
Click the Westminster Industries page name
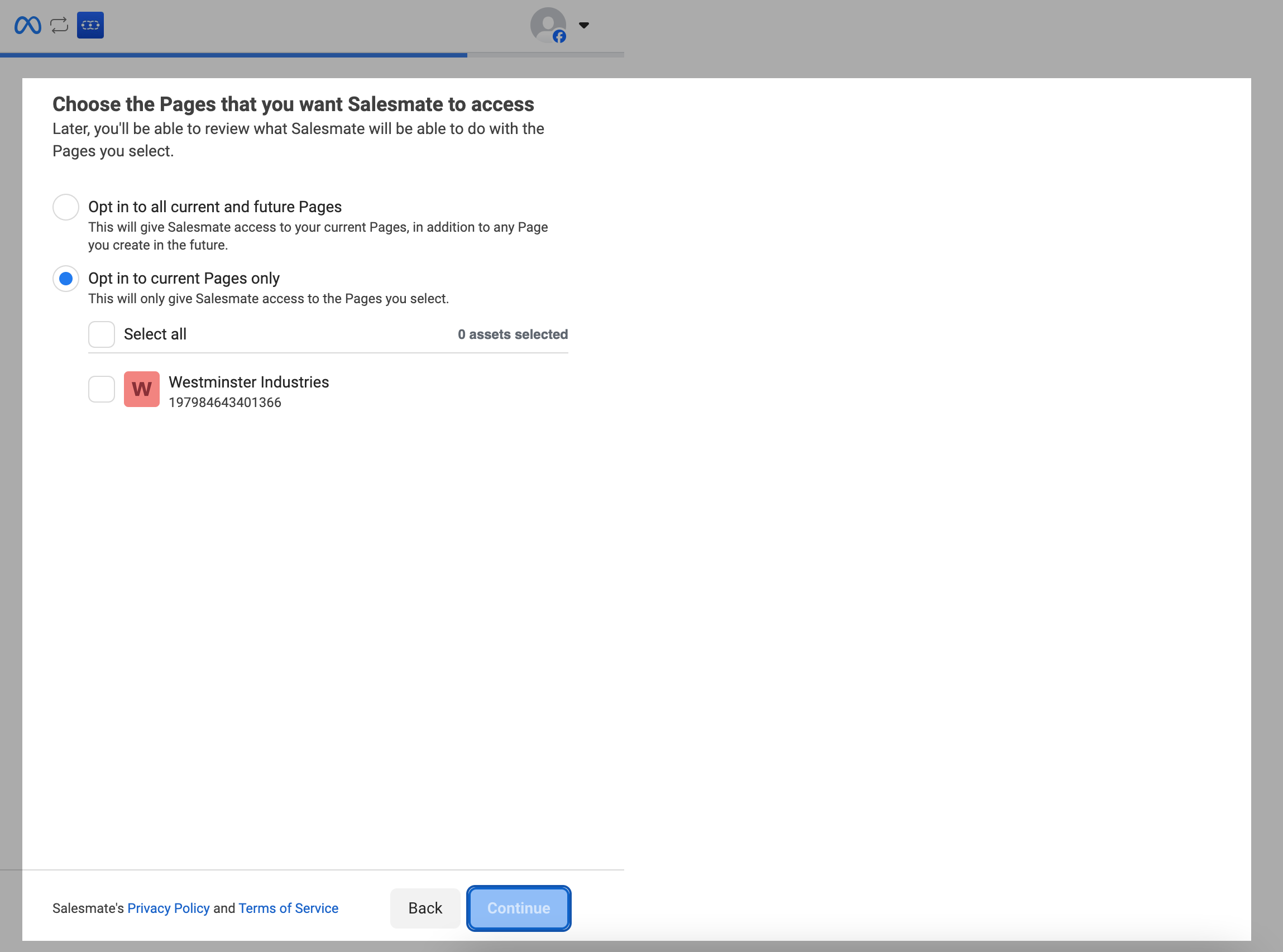point(249,382)
